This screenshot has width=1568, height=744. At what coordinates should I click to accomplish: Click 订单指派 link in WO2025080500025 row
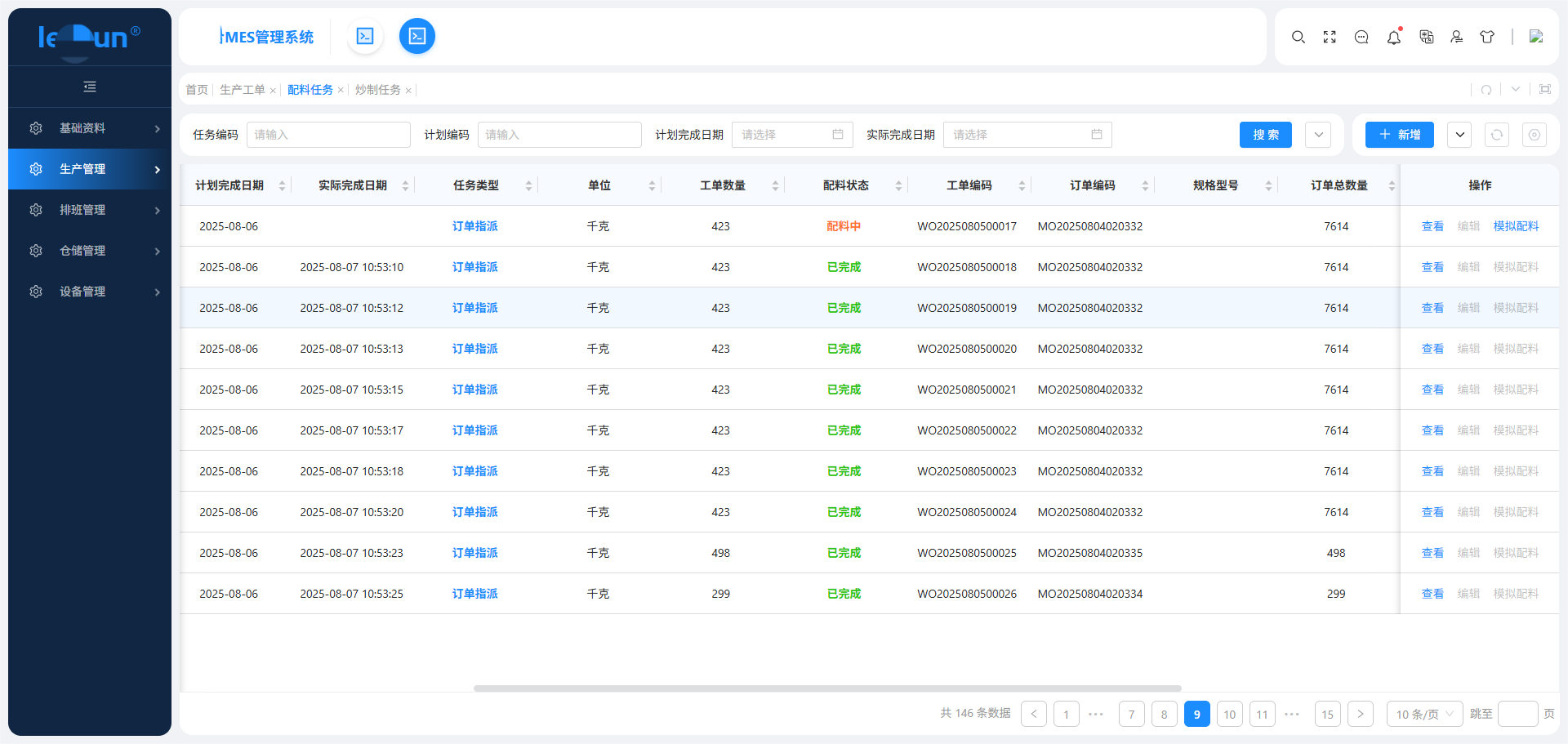coord(475,553)
